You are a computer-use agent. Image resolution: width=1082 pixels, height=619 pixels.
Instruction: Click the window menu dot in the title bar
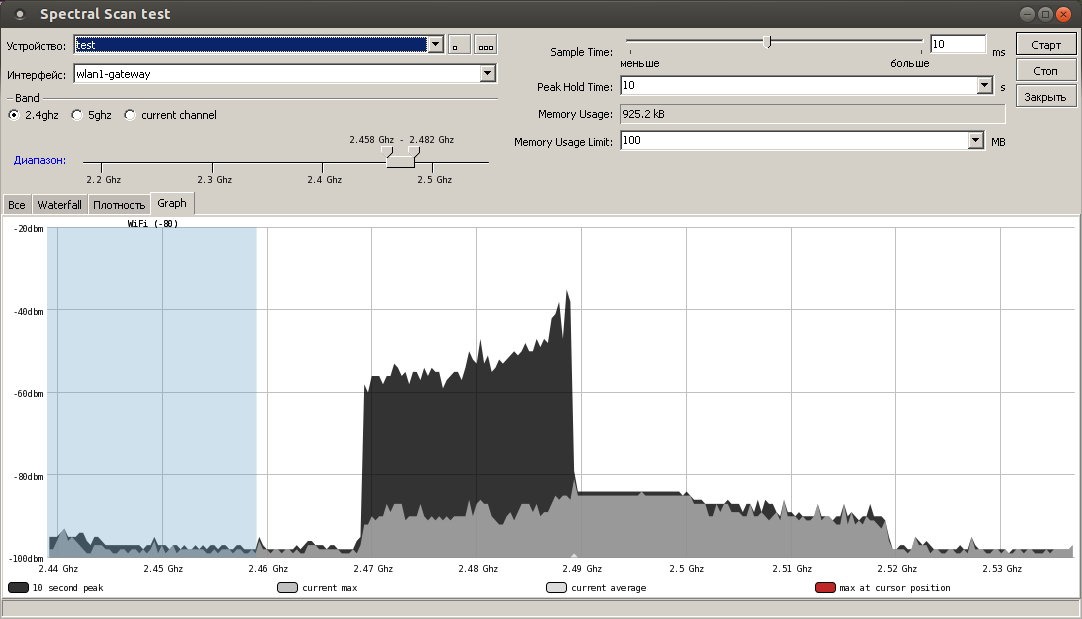point(19,14)
